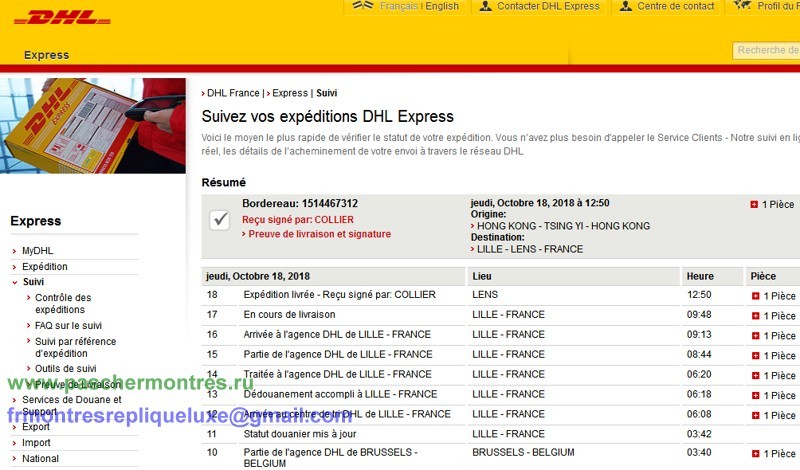Open MyDHL in the sidebar
800x470 pixels.
point(37,251)
